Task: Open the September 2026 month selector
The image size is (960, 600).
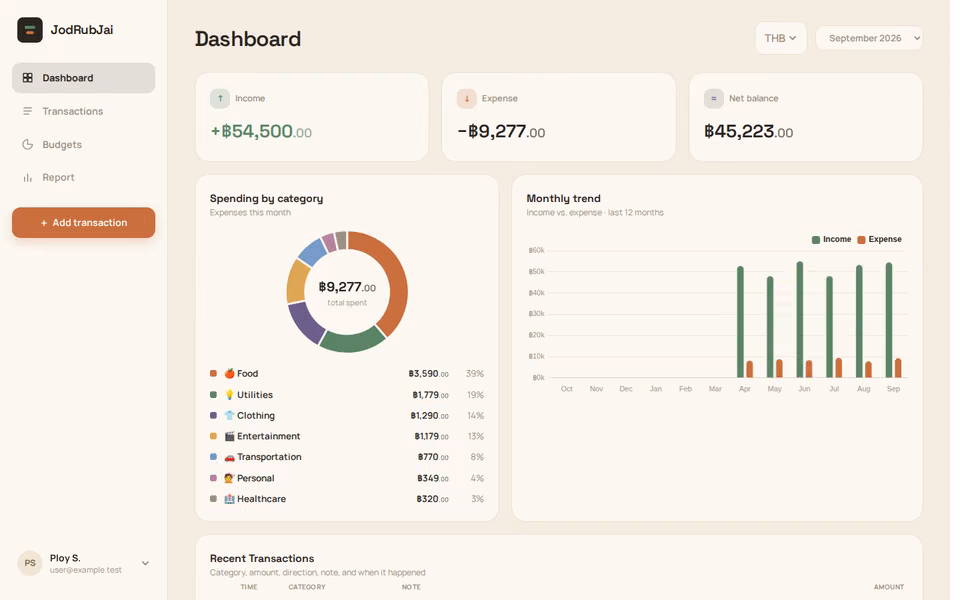Action: pyautogui.click(x=869, y=38)
